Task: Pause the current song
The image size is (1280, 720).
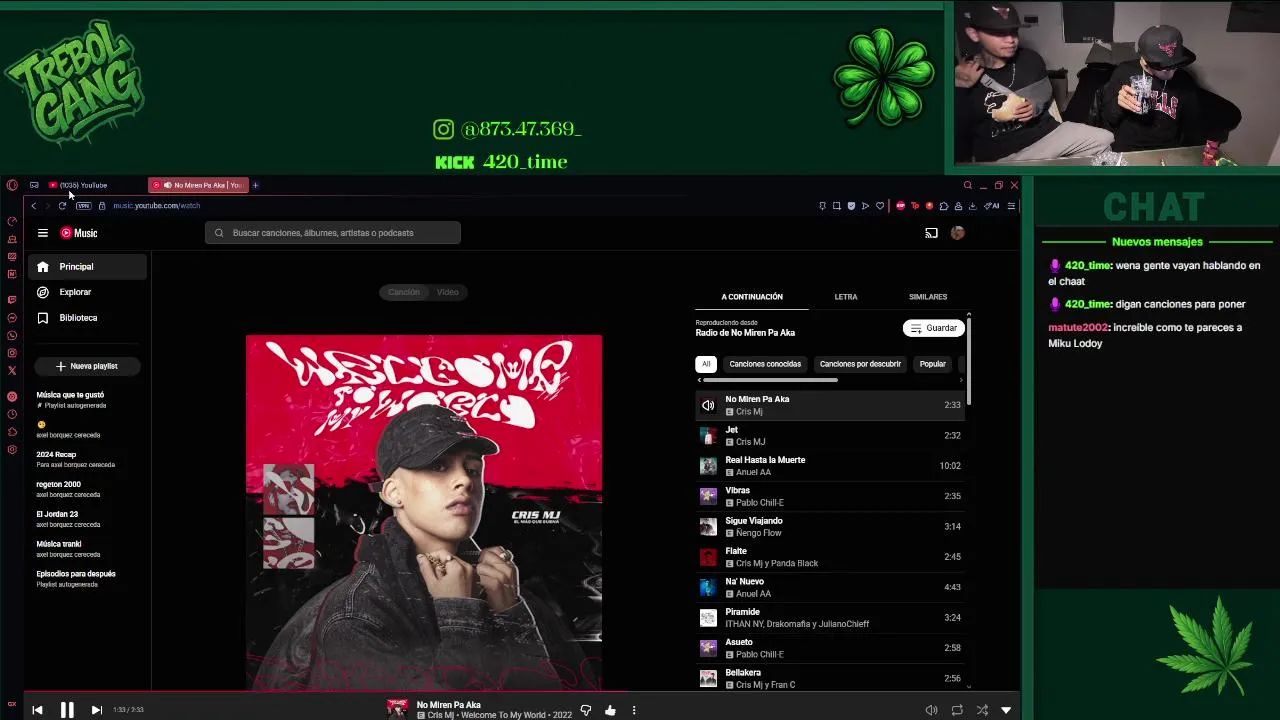Action: (67, 710)
